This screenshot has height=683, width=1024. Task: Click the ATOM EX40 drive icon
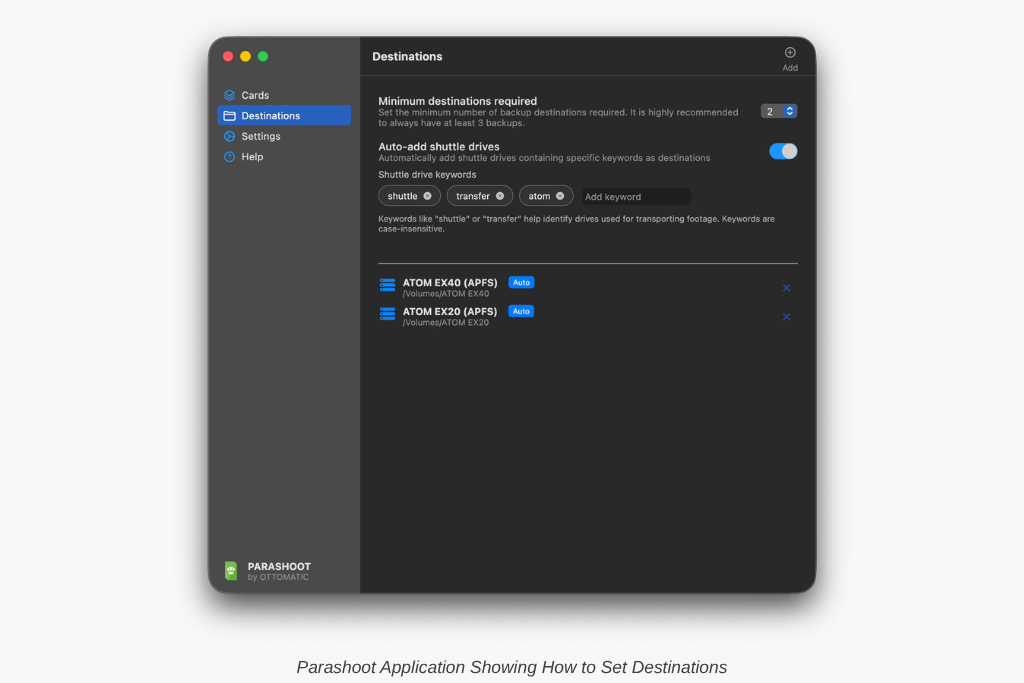tap(387, 285)
